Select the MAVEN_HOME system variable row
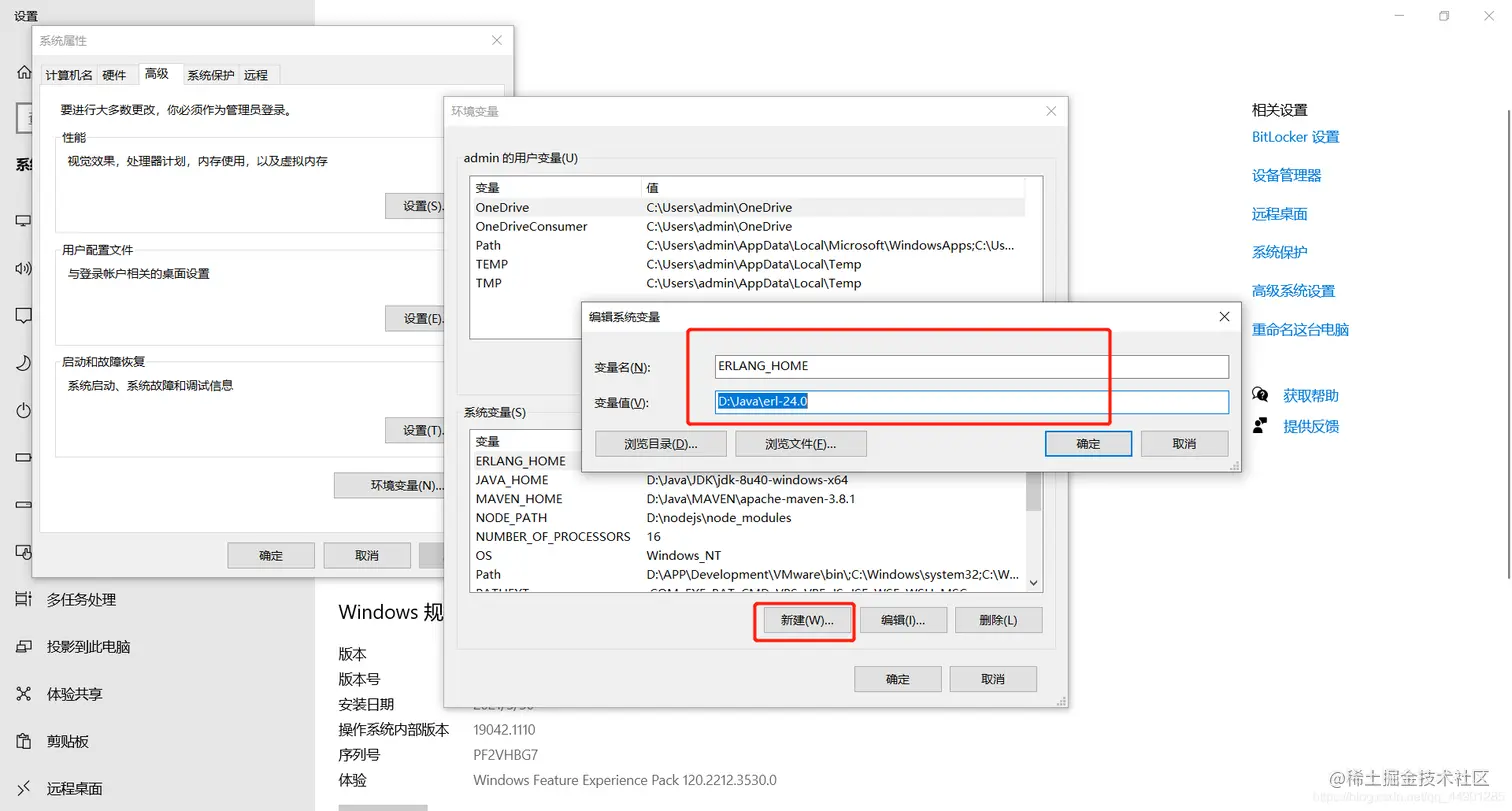This screenshot has width=1512, height=811. (x=748, y=499)
